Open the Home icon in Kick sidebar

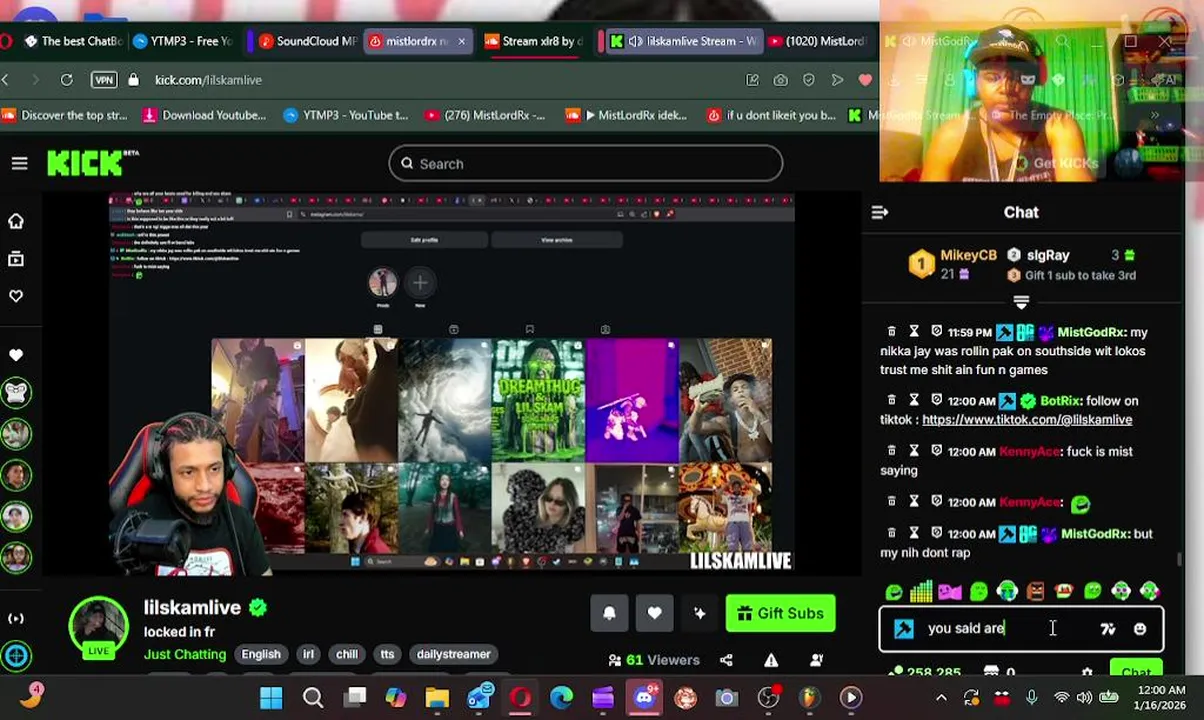[16, 221]
